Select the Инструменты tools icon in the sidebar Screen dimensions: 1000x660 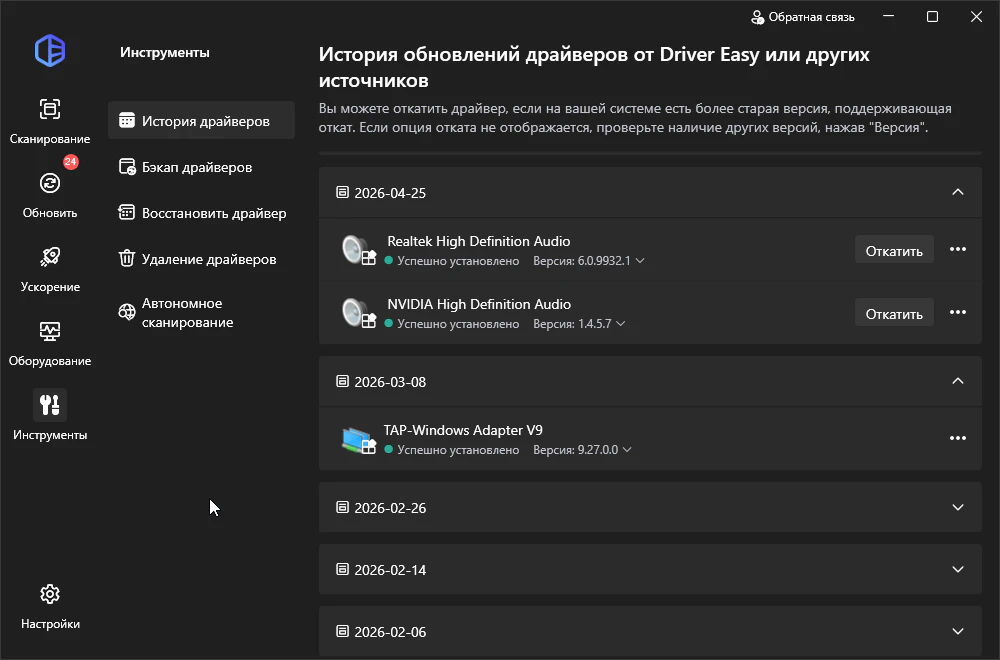50,405
